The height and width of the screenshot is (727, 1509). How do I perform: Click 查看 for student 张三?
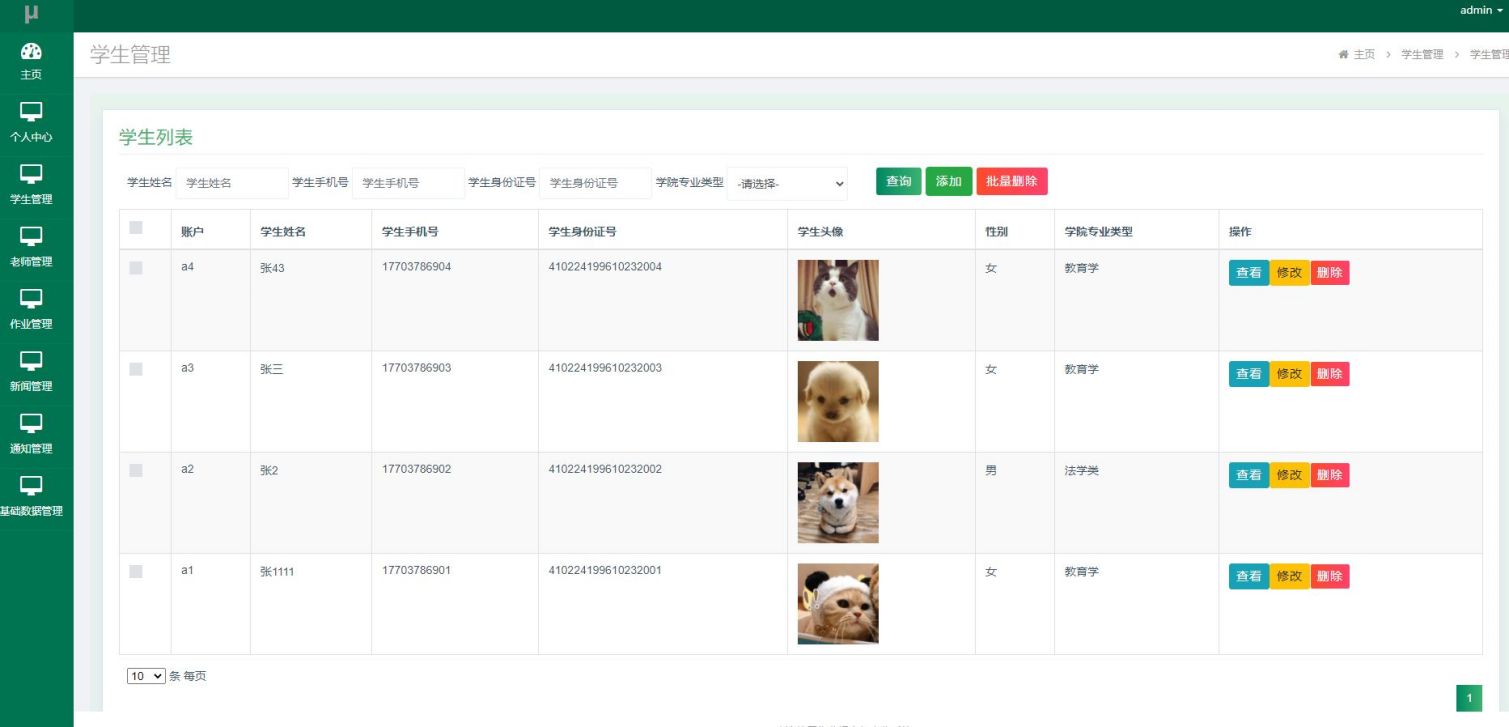coord(1249,373)
